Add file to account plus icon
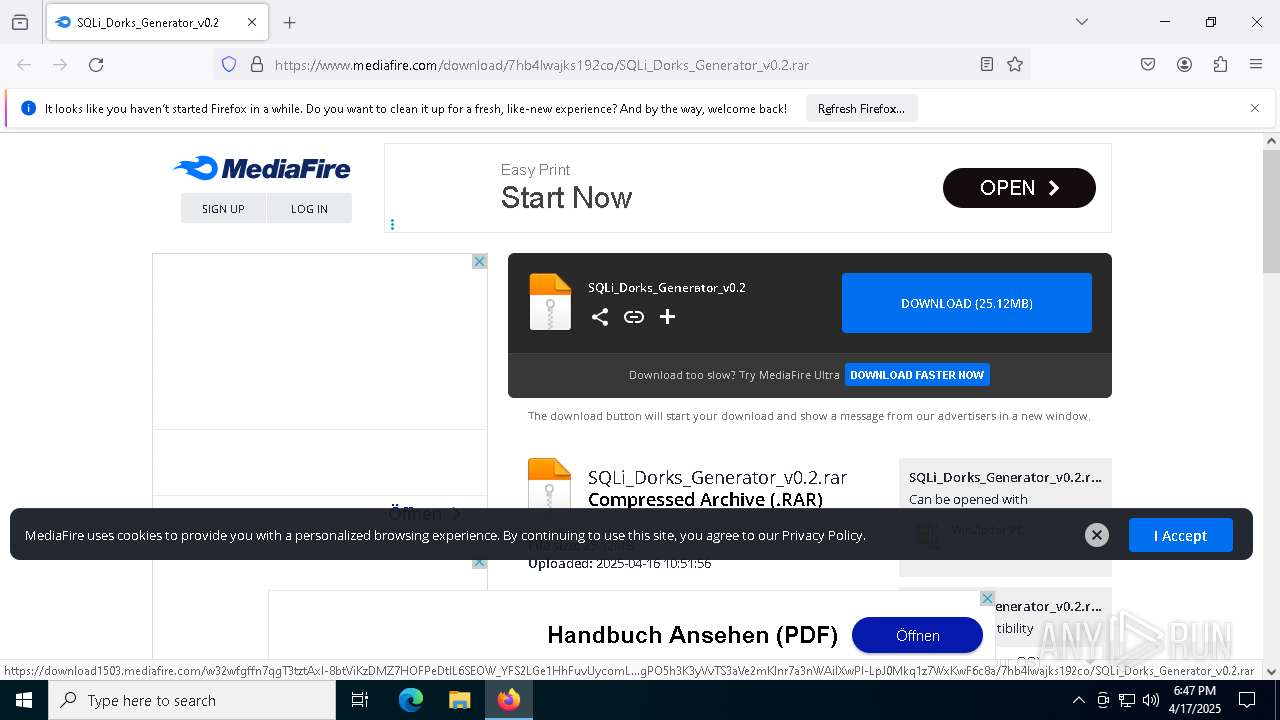1280x720 pixels. click(668, 317)
